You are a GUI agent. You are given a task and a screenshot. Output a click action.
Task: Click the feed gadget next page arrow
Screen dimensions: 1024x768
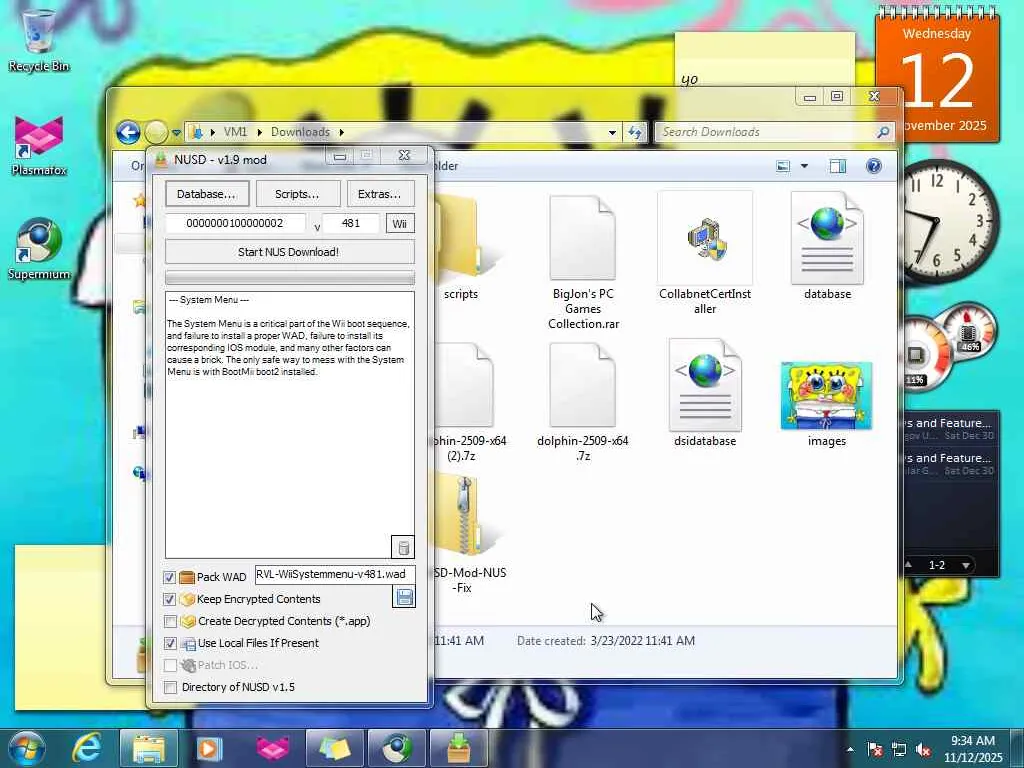[x=965, y=565]
